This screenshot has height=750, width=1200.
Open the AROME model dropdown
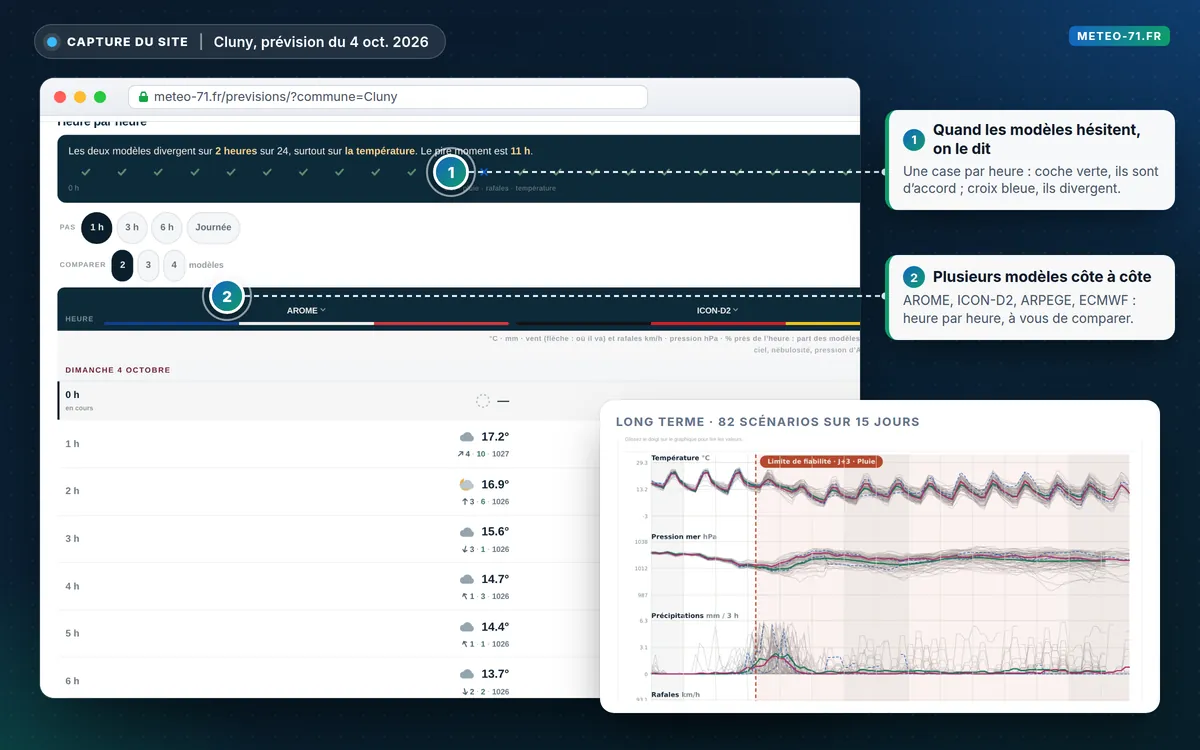click(x=306, y=311)
